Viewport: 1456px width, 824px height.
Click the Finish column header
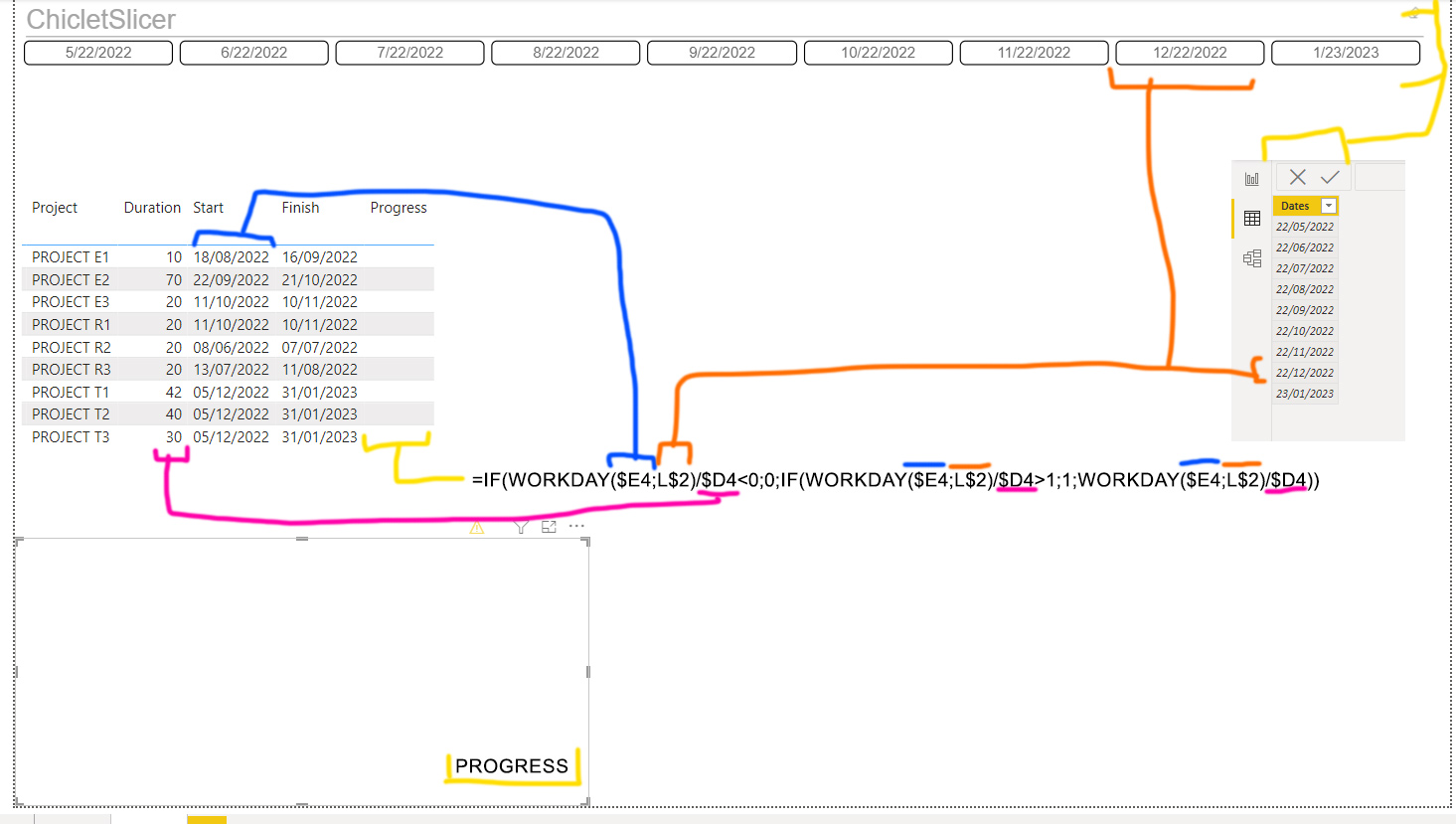pyautogui.click(x=300, y=208)
